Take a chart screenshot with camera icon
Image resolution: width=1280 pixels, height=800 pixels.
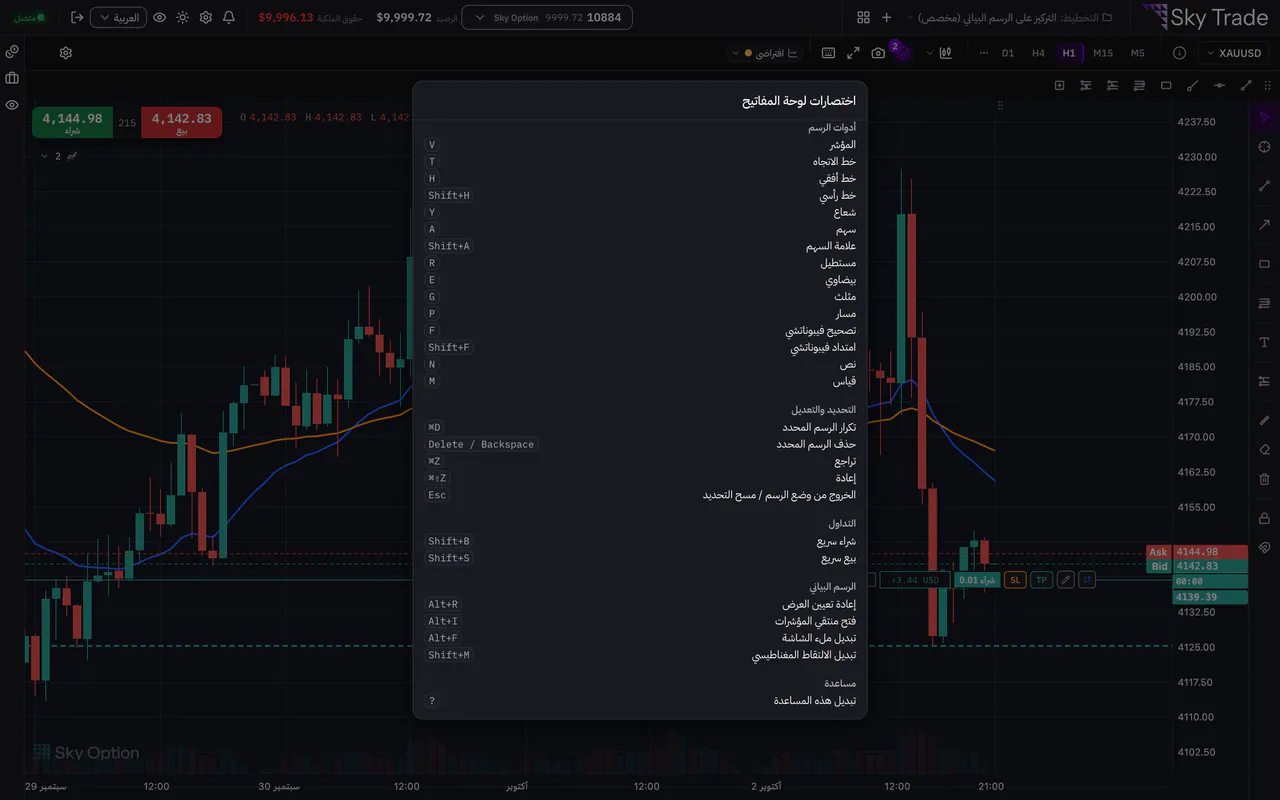coord(878,53)
